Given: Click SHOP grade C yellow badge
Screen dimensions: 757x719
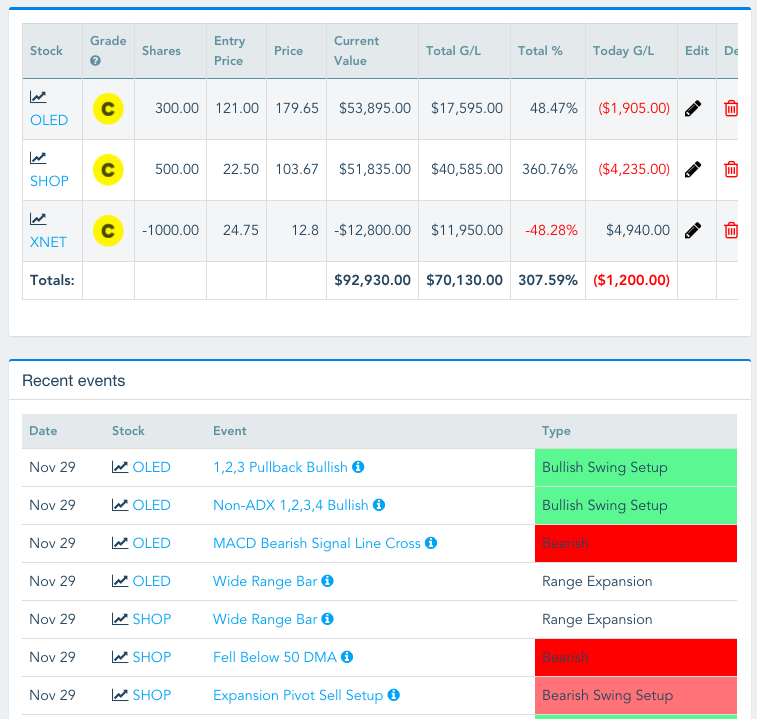Looking at the screenshot, I should tap(108, 169).
